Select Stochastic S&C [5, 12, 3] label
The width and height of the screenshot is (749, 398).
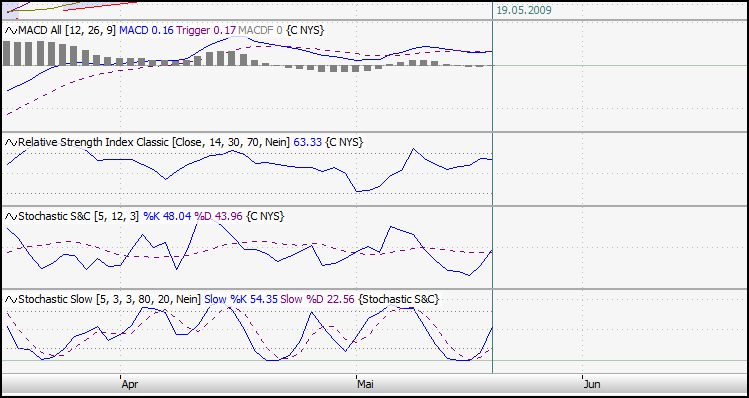click(x=79, y=217)
